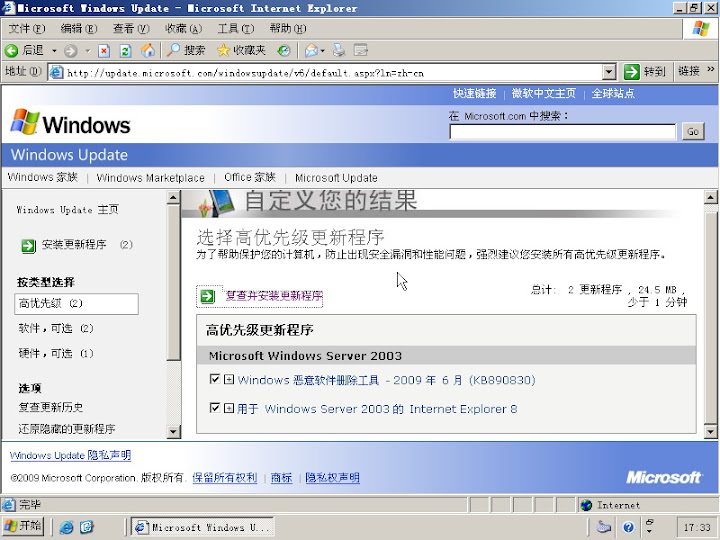Open the Back button history dropdown
This screenshot has width=720, height=540.
coord(55,51)
